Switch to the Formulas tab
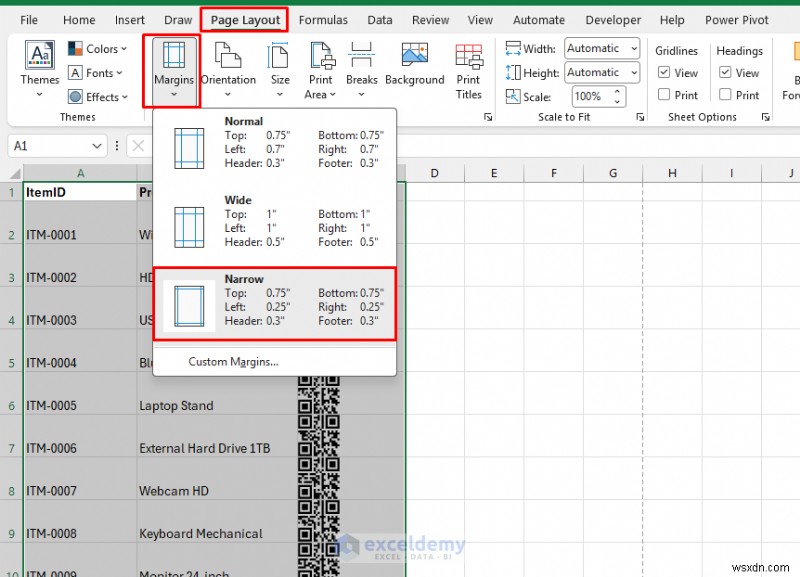The height and width of the screenshot is (577, 800). pos(323,20)
